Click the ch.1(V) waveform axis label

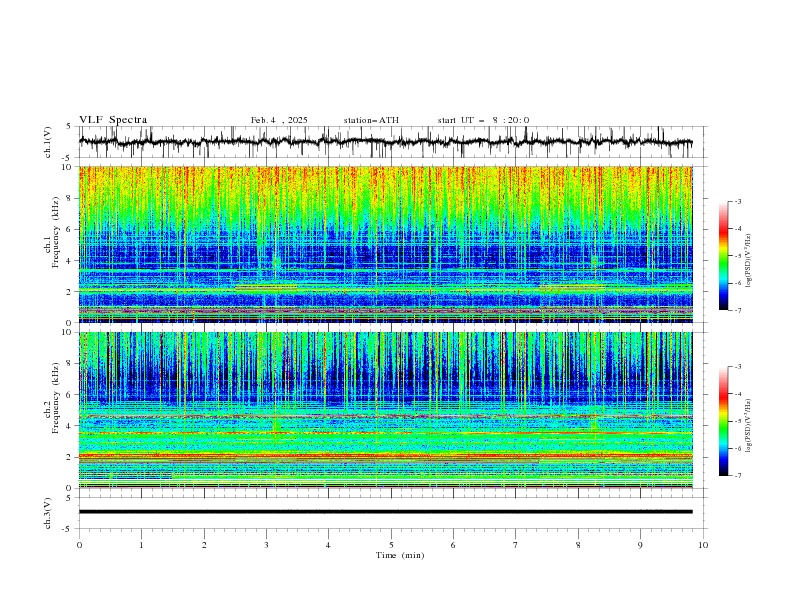point(48,142)
